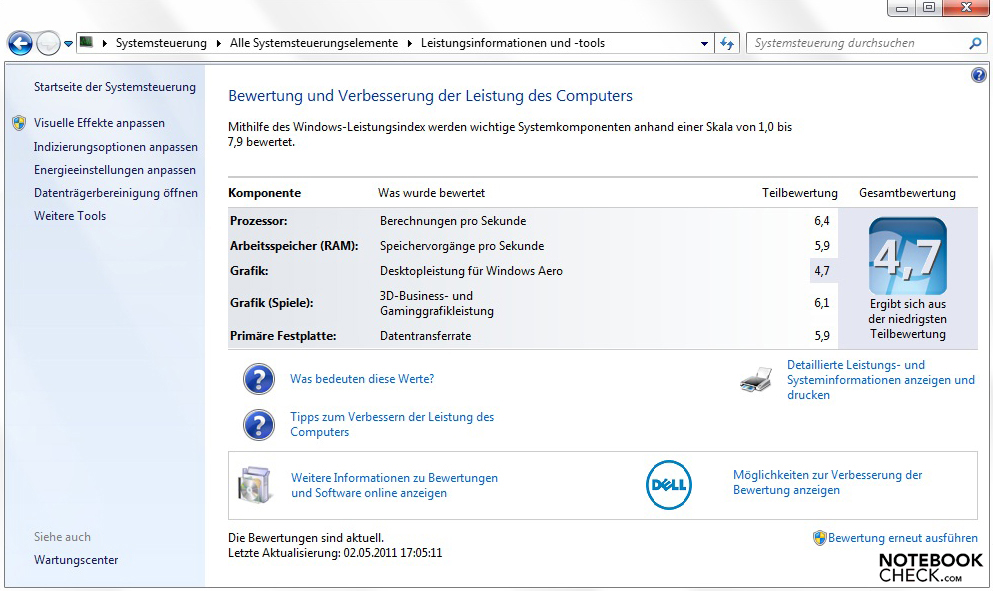993x591 pixels.
Task: Click the Teilbewertung column header
Action: tap(799, 193)
